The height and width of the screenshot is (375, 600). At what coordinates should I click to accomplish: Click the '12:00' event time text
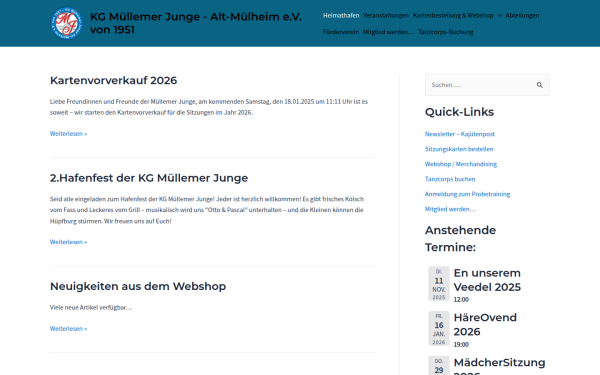coord(461,300)
